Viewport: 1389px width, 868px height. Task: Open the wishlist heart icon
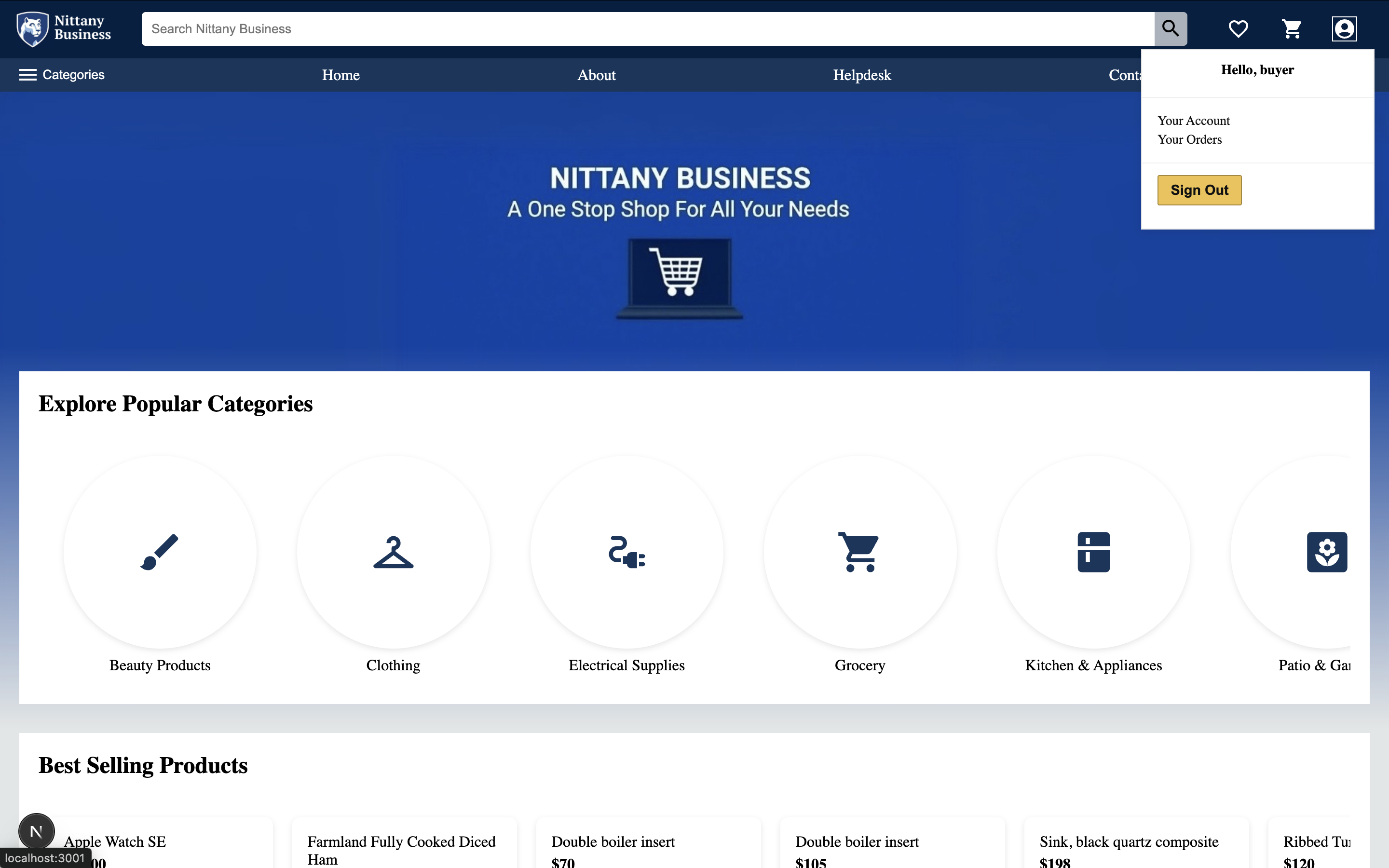[x=1238, y=29]
